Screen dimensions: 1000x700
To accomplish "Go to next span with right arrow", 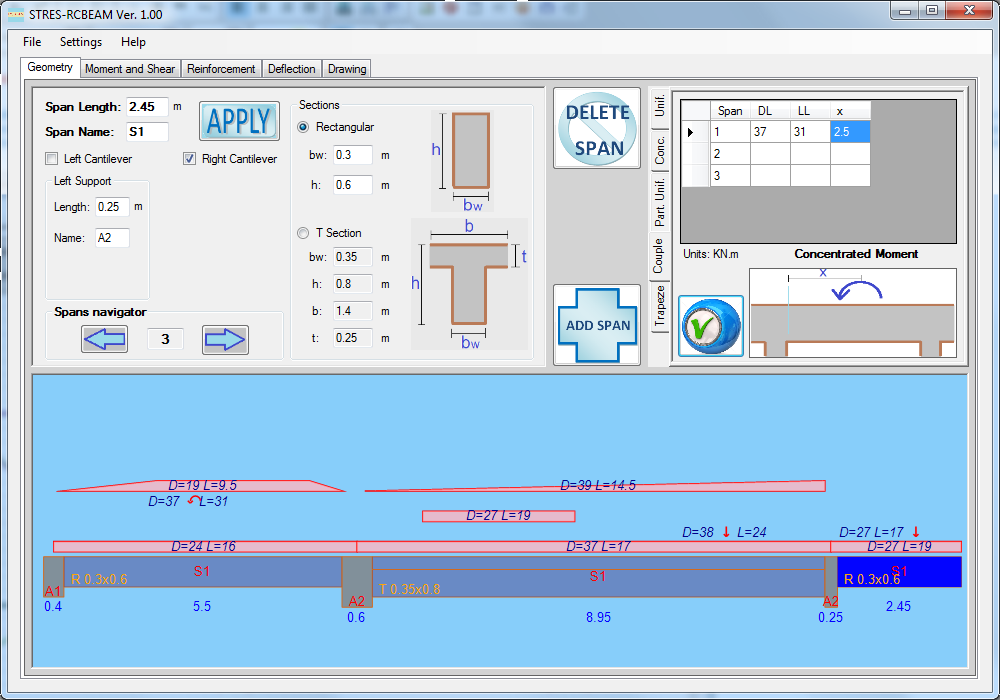I will click(x=225, y=339).
